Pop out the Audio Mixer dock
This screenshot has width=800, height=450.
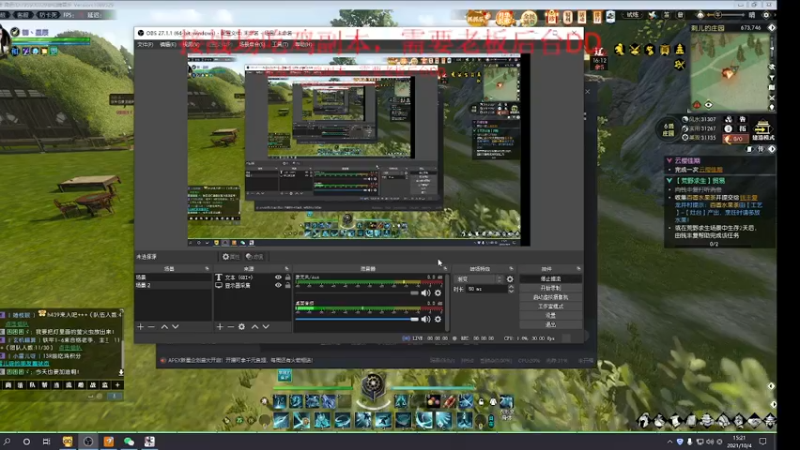tap(445, 268)
